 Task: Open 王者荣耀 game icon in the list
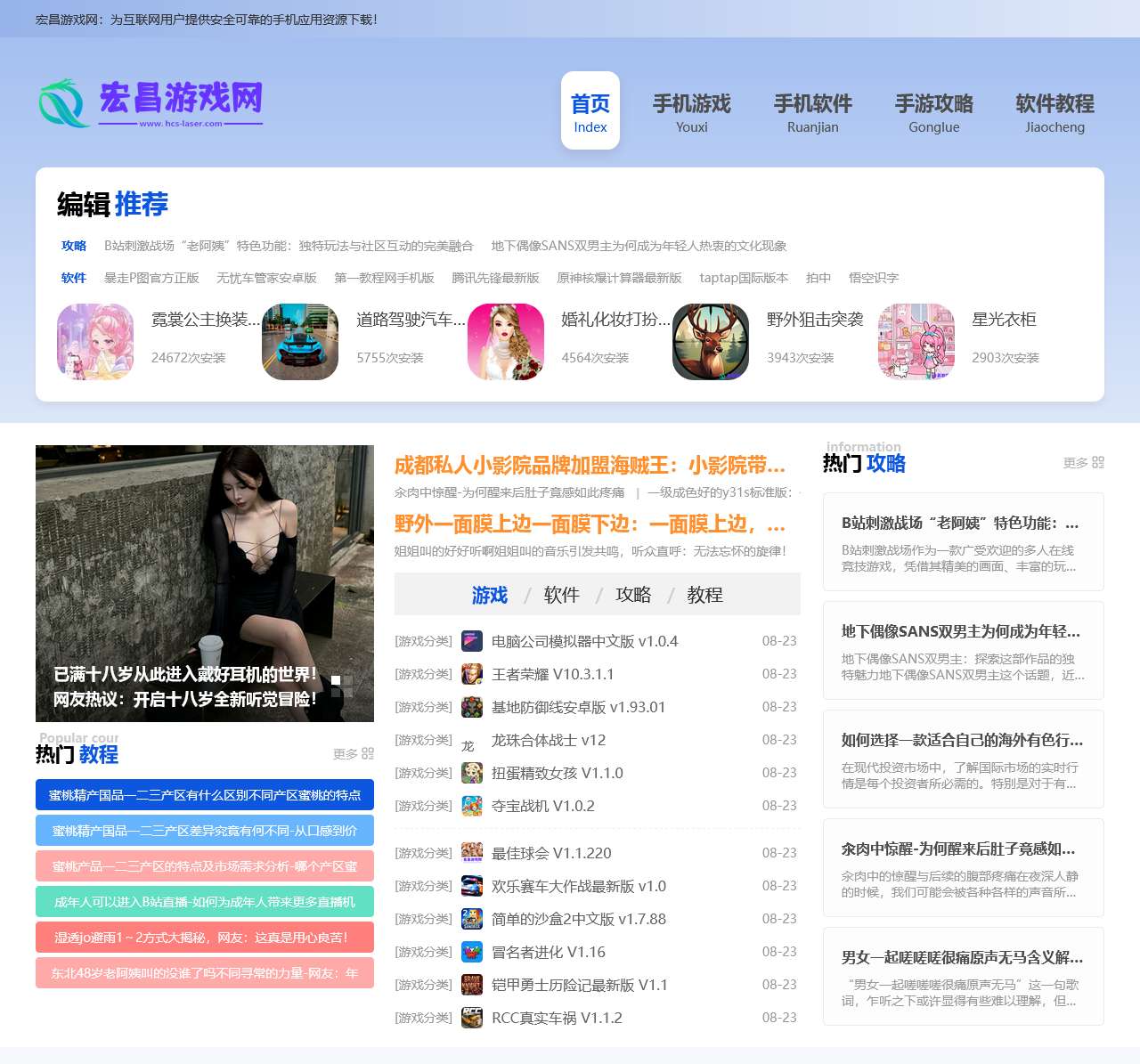coord(471,674)
